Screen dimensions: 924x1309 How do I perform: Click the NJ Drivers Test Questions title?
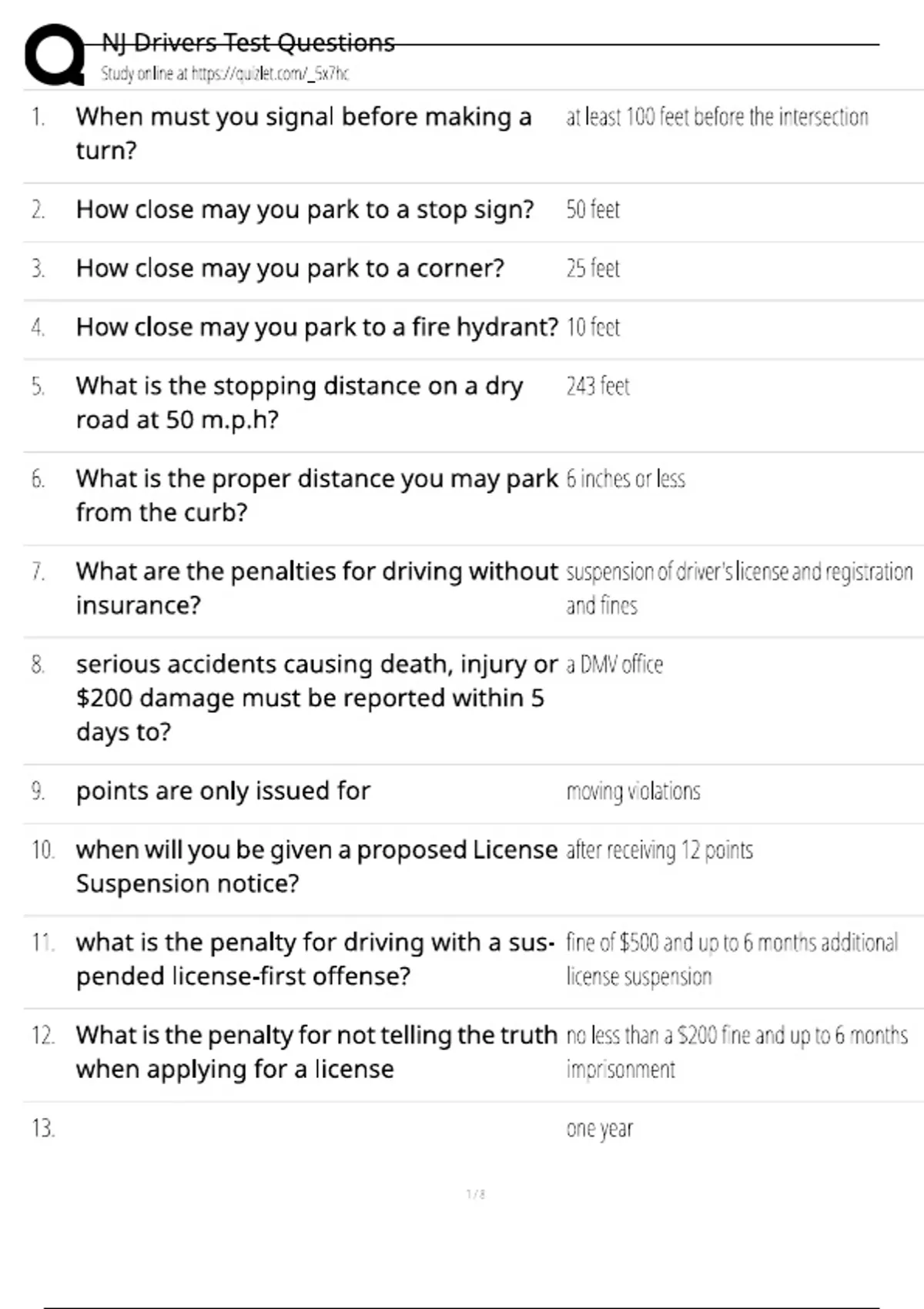(x=248, y=42)
